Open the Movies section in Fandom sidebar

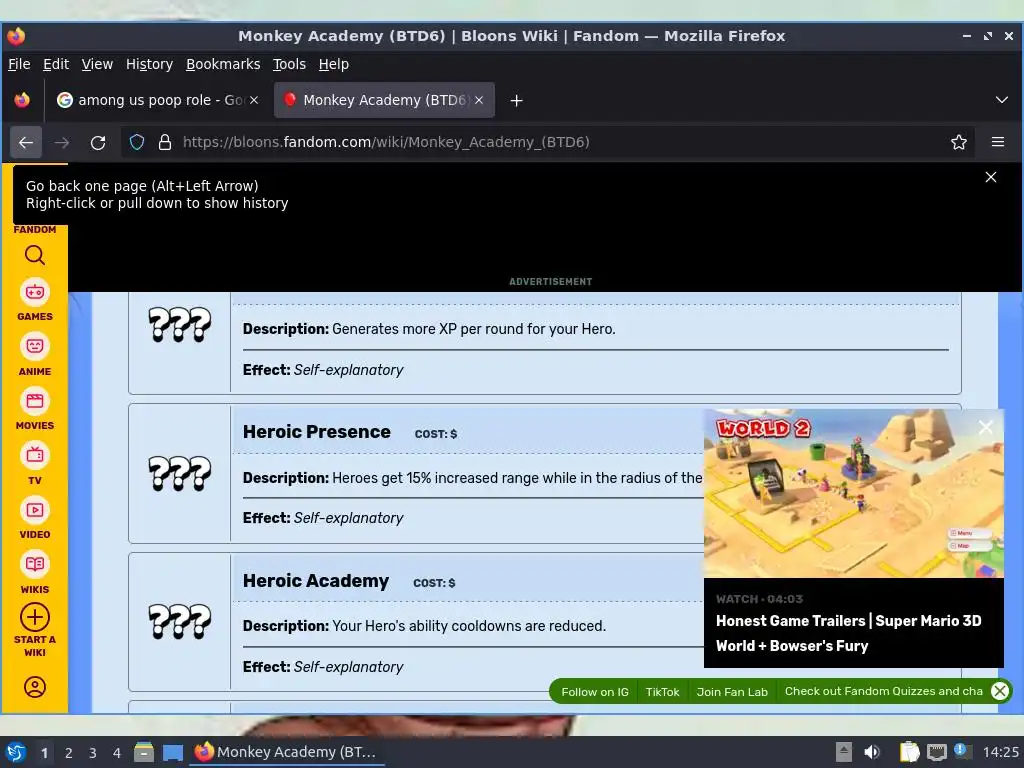point(35,409)
